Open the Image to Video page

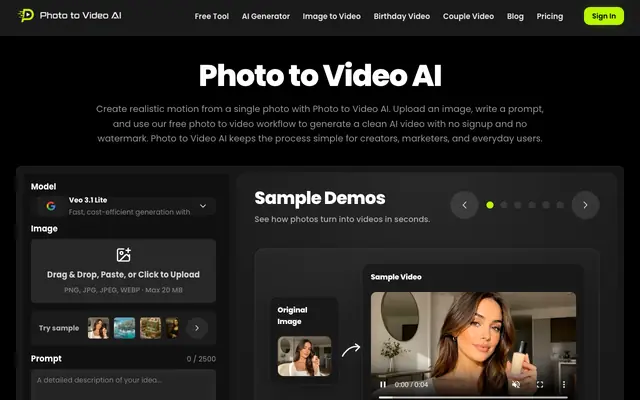point(331,16)
